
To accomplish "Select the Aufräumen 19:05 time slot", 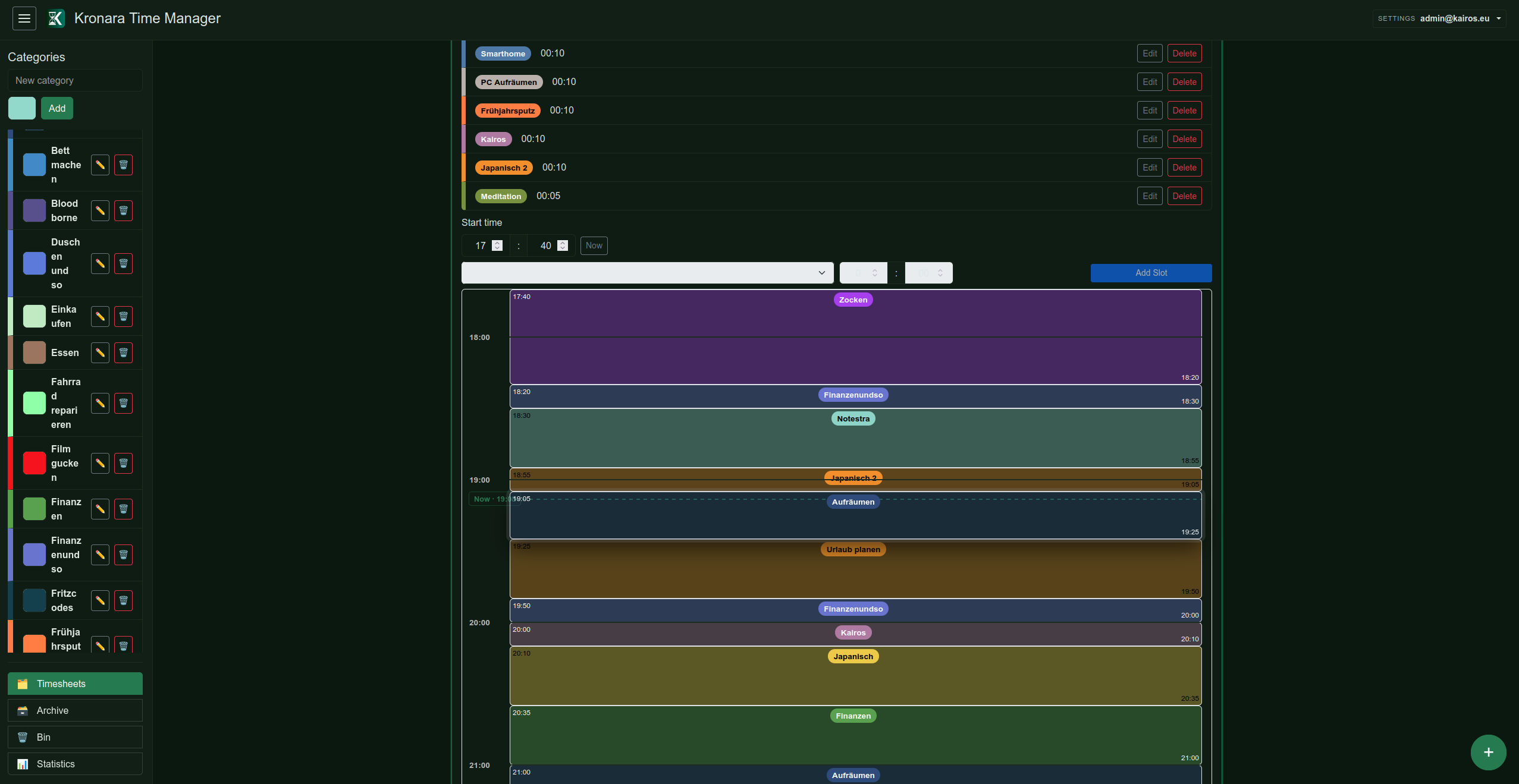I will tap(855, 515).
